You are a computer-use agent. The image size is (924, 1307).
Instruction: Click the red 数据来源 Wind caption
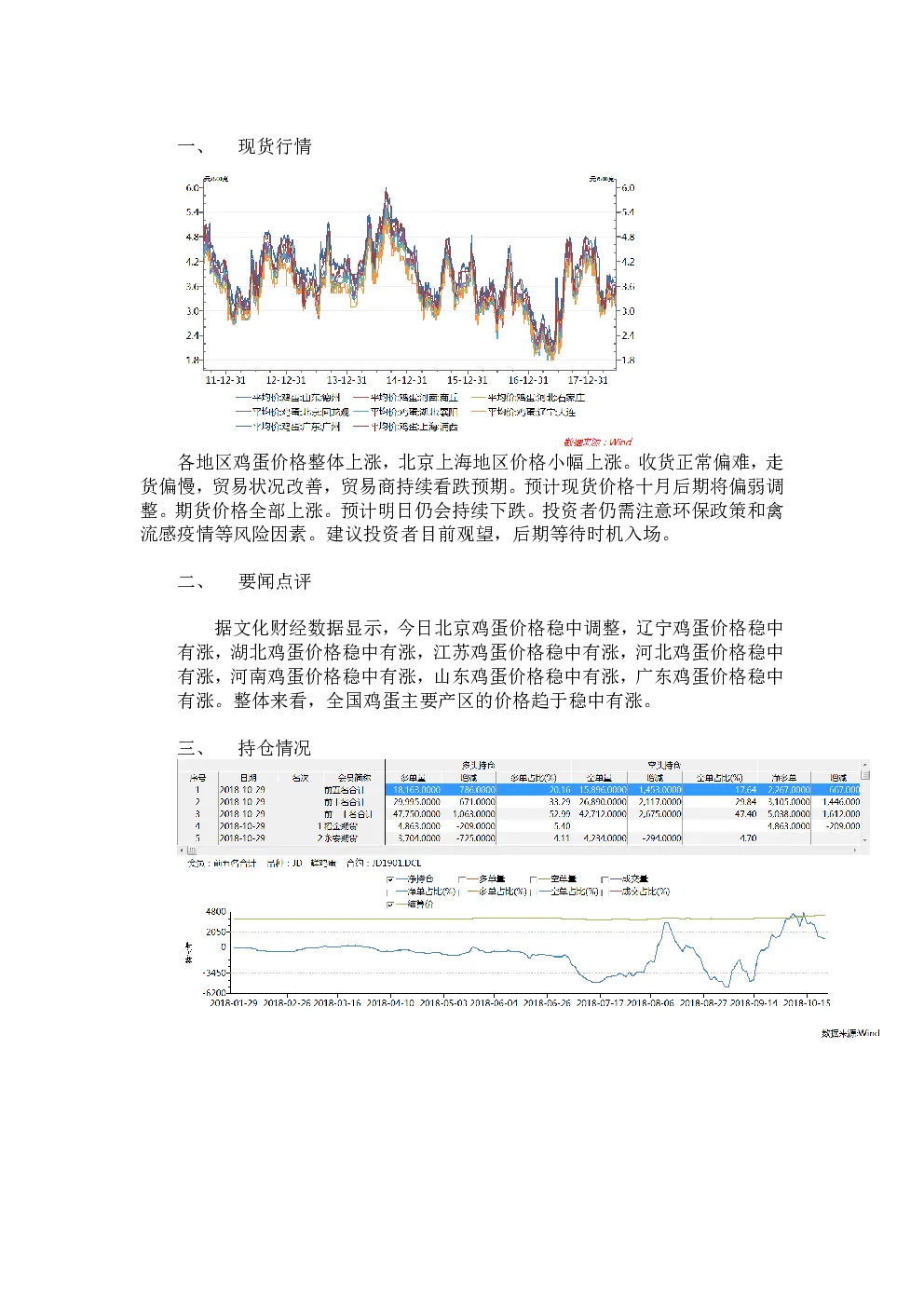coord(598,442)
